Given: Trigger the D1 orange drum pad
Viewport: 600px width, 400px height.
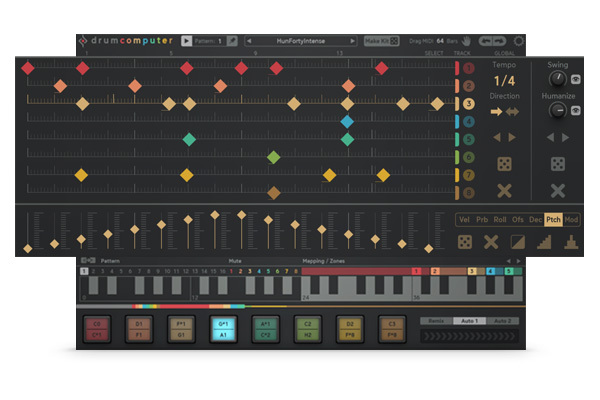Looking at the screenshot, I should pyautogui.click(x=139, y=329).
